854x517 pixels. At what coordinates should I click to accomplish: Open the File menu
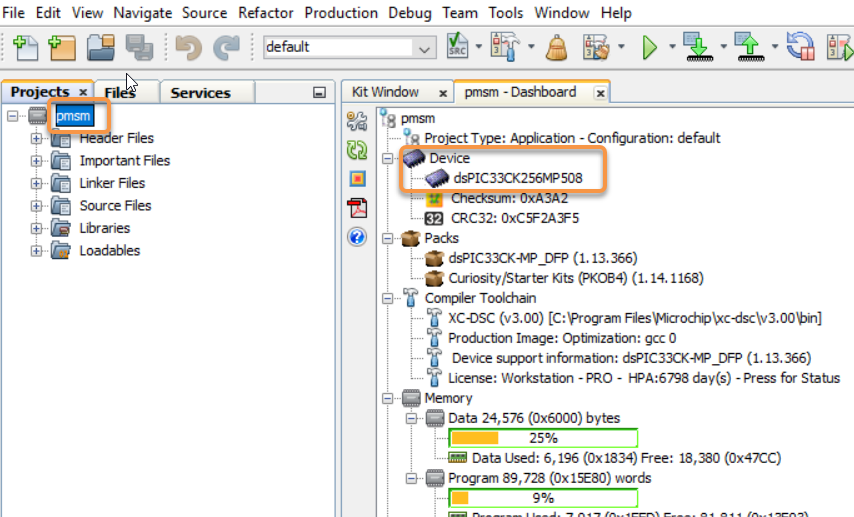(14, 13)
